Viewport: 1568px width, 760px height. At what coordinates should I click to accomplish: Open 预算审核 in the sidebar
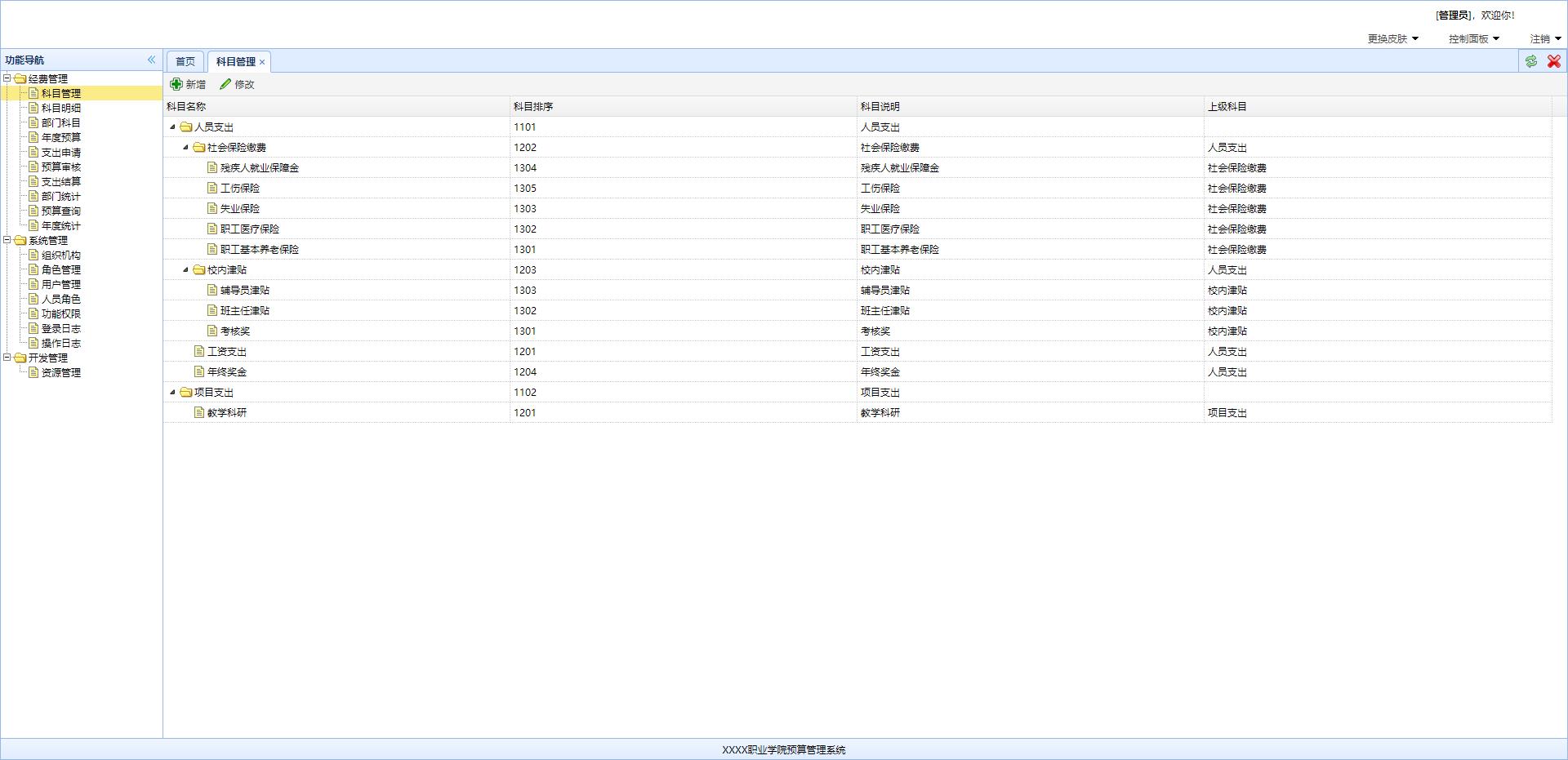[61, 167]
